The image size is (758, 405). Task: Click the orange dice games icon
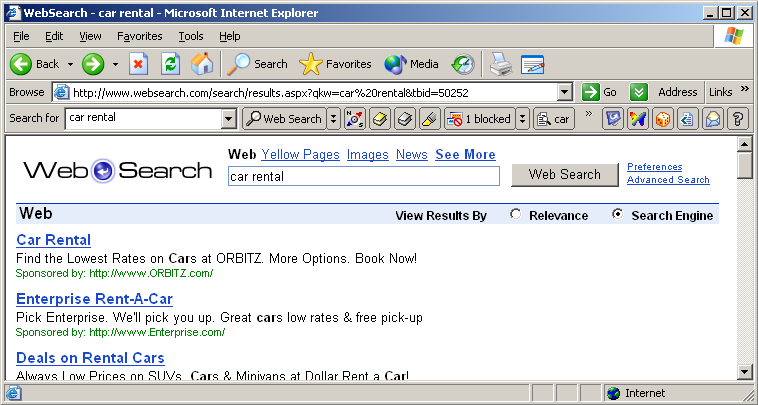click(x=663, y=118)
